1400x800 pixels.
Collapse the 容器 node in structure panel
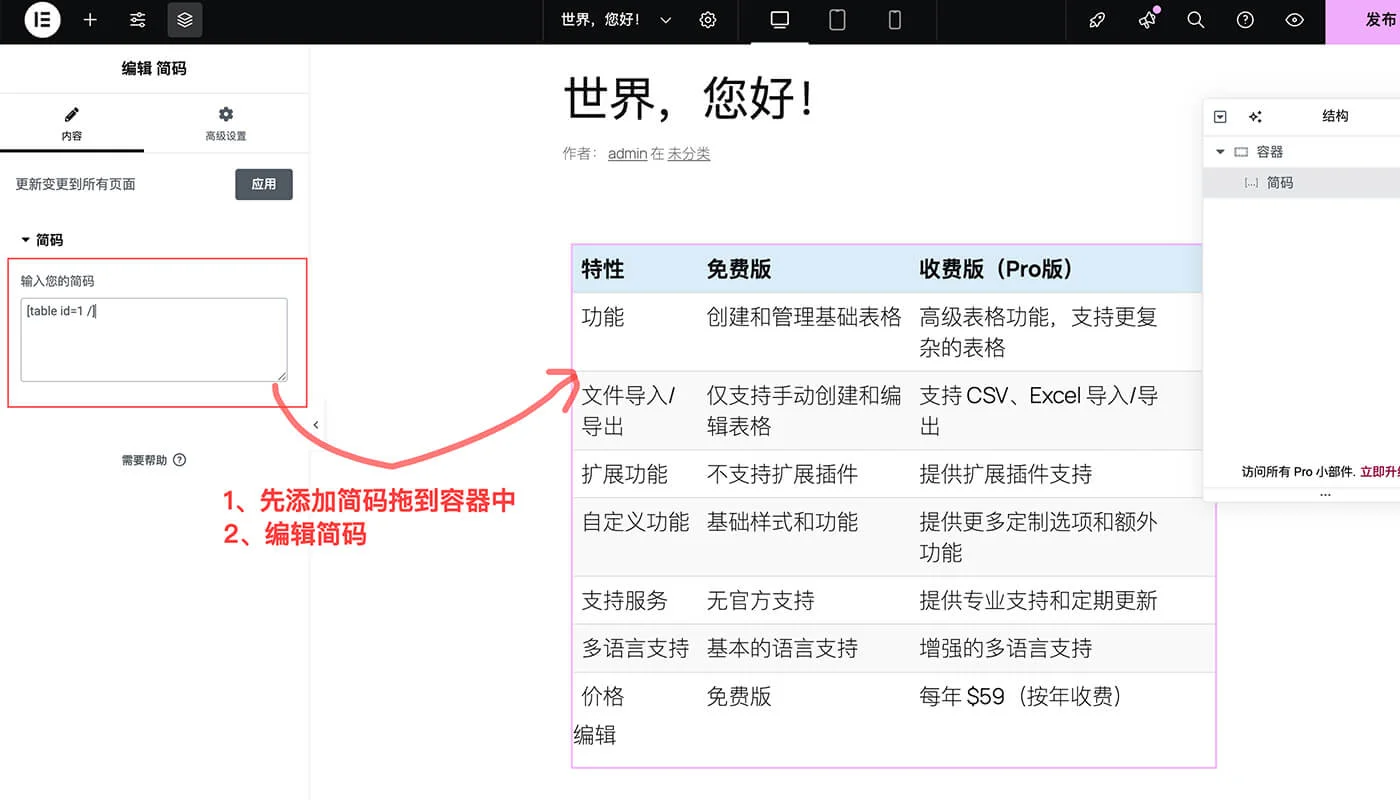1220,151
